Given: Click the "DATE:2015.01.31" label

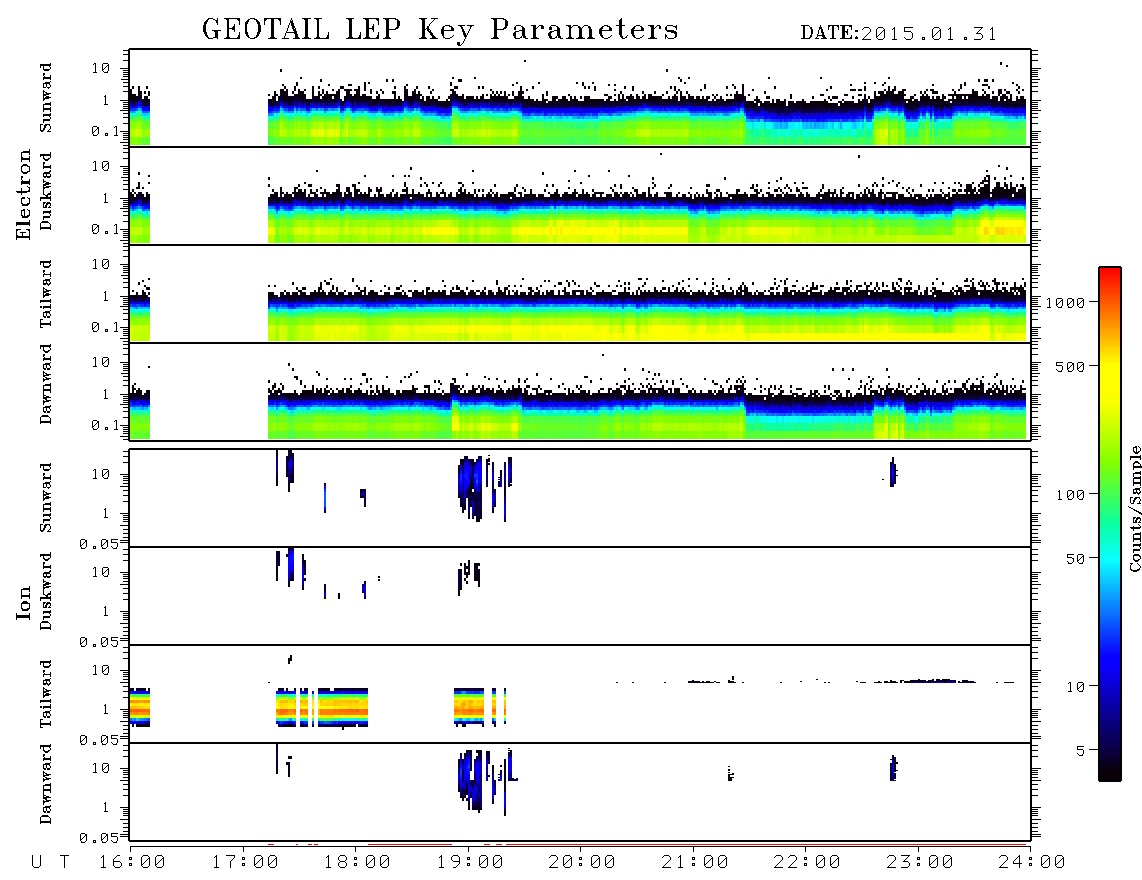Looking at the screenshot, I should [899, 34].
